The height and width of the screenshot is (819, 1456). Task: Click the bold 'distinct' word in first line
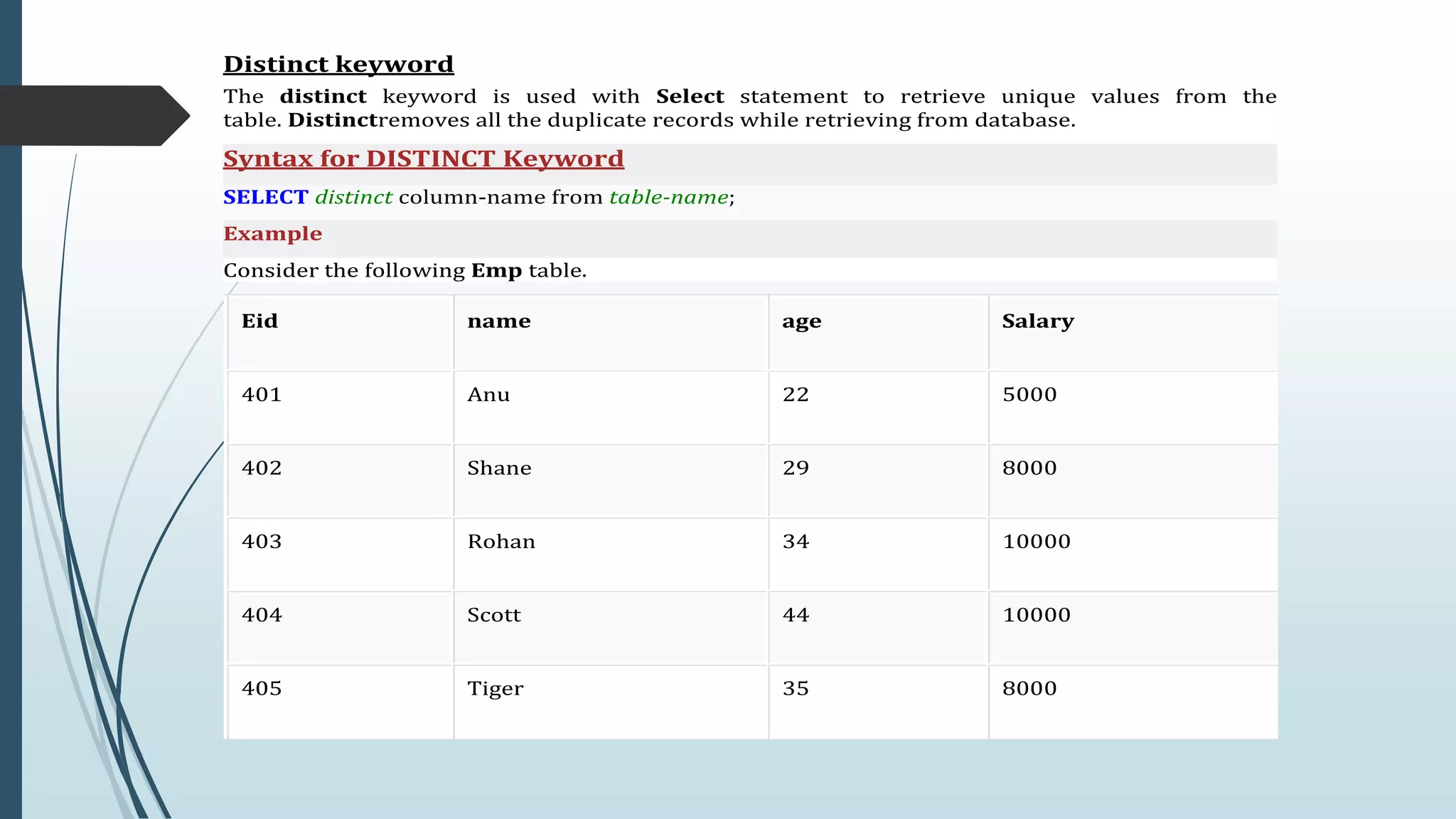323,97
